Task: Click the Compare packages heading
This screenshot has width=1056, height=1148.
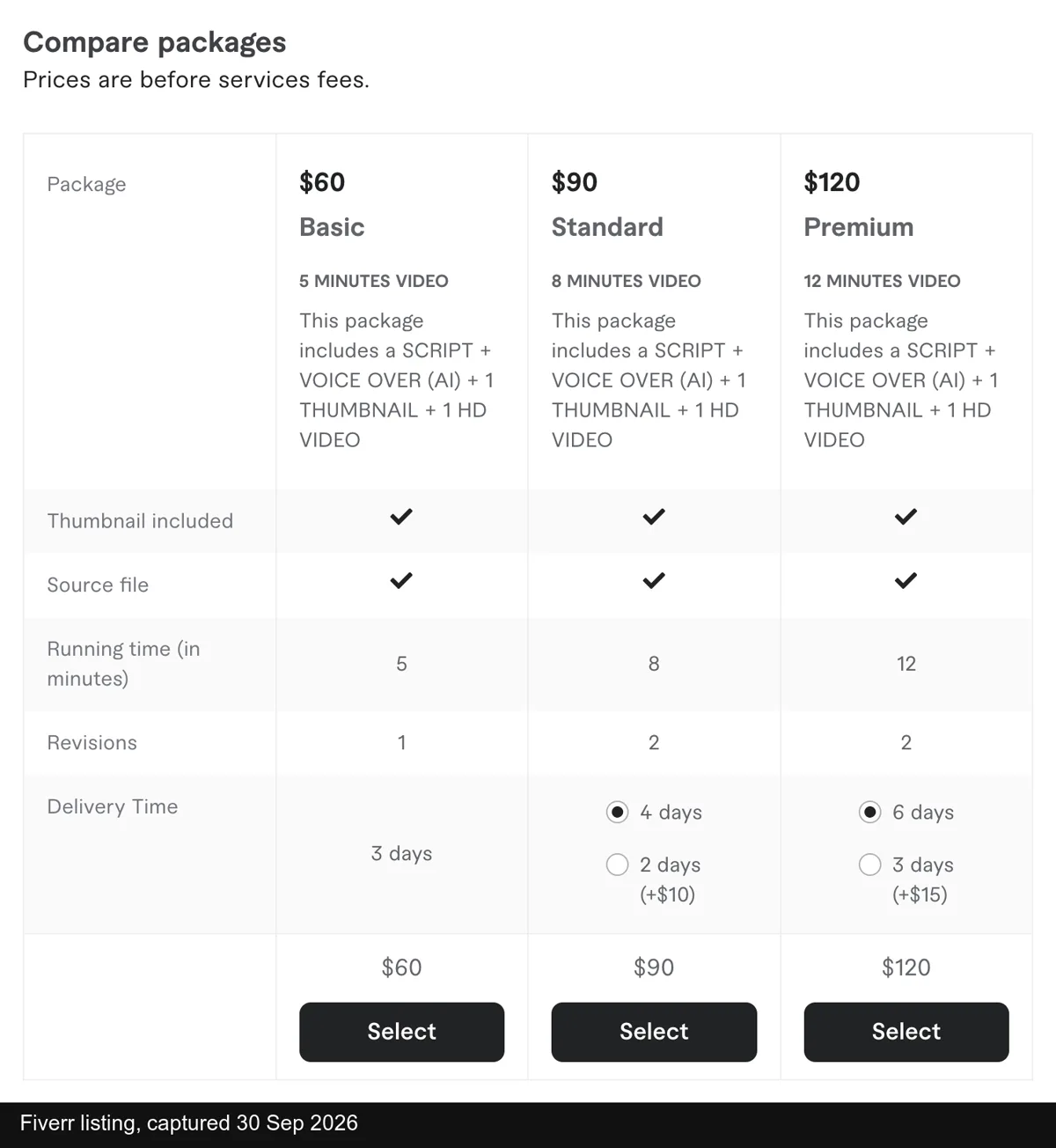Action: [155, 42]
